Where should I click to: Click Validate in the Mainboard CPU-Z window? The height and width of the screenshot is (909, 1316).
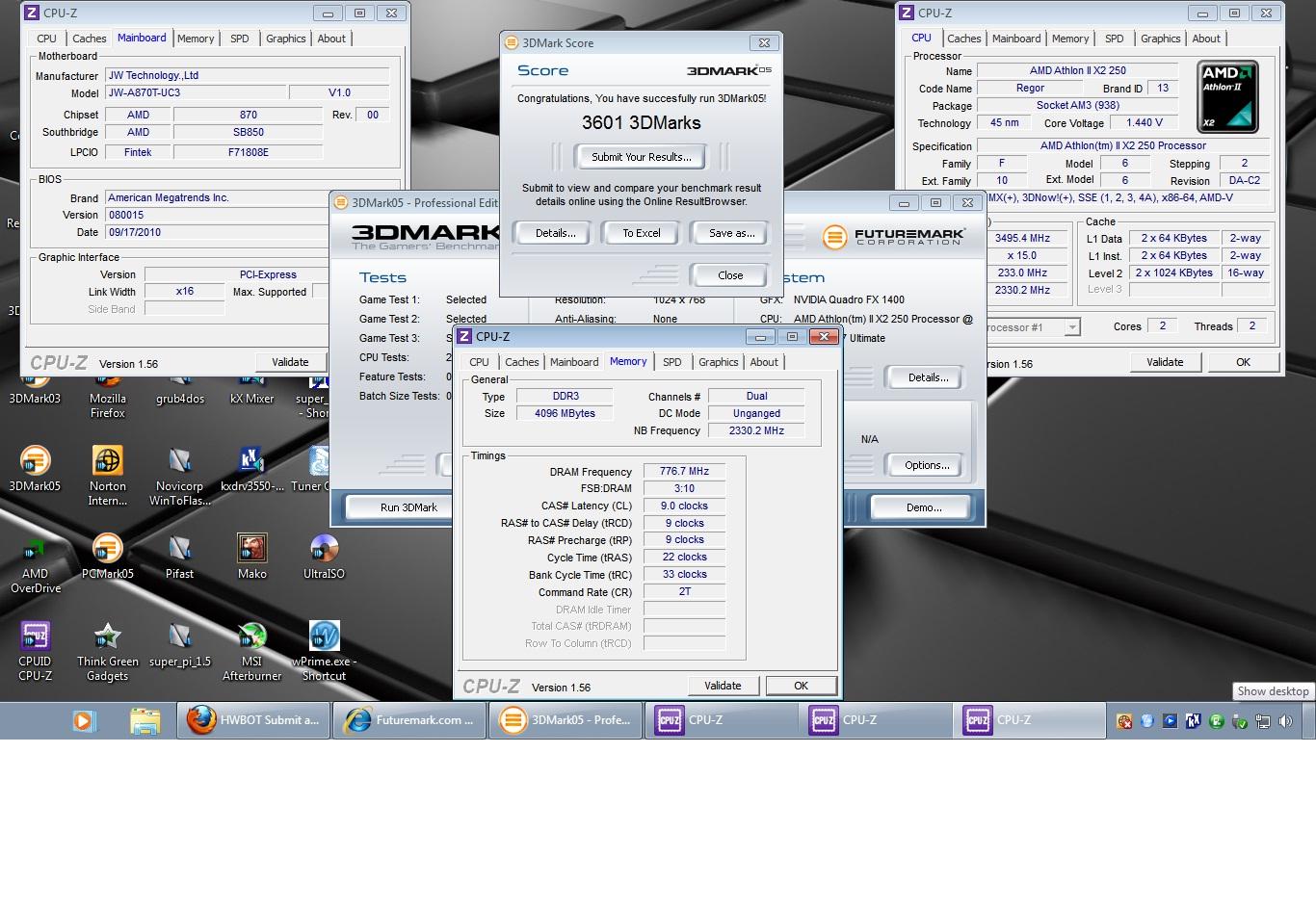290,362
